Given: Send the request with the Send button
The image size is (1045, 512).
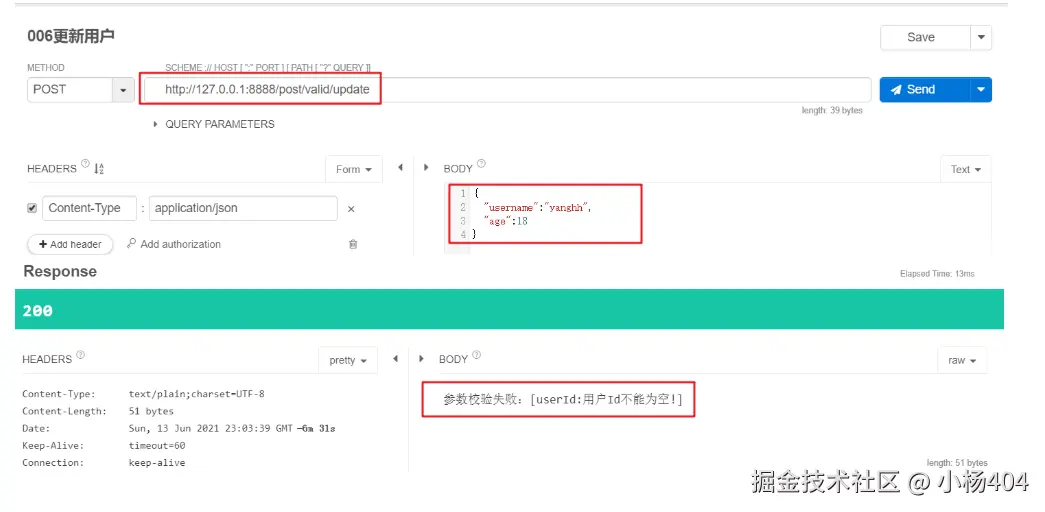Looking at the screenshot, I should click(924, 89).
